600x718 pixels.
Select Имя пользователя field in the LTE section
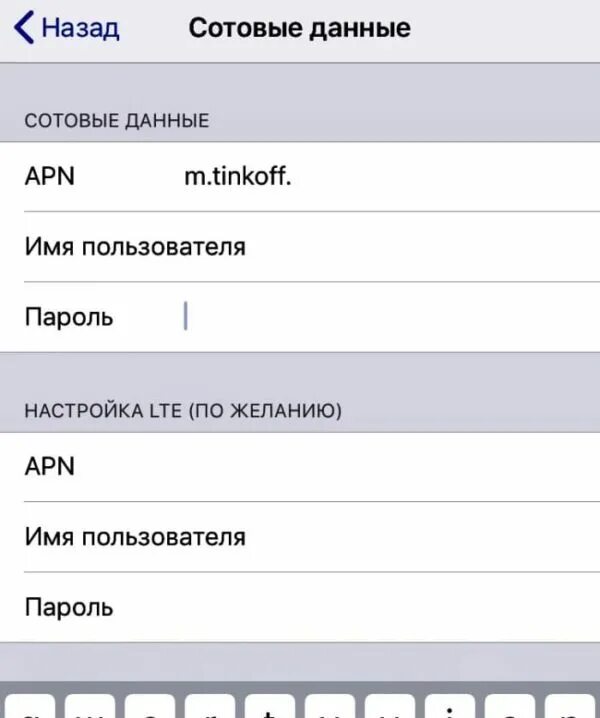(x=300, y=537)
